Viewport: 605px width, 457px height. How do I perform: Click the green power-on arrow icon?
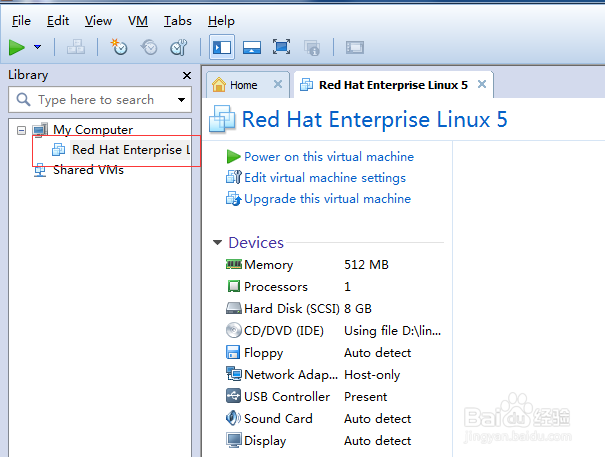tap(233, 157)
